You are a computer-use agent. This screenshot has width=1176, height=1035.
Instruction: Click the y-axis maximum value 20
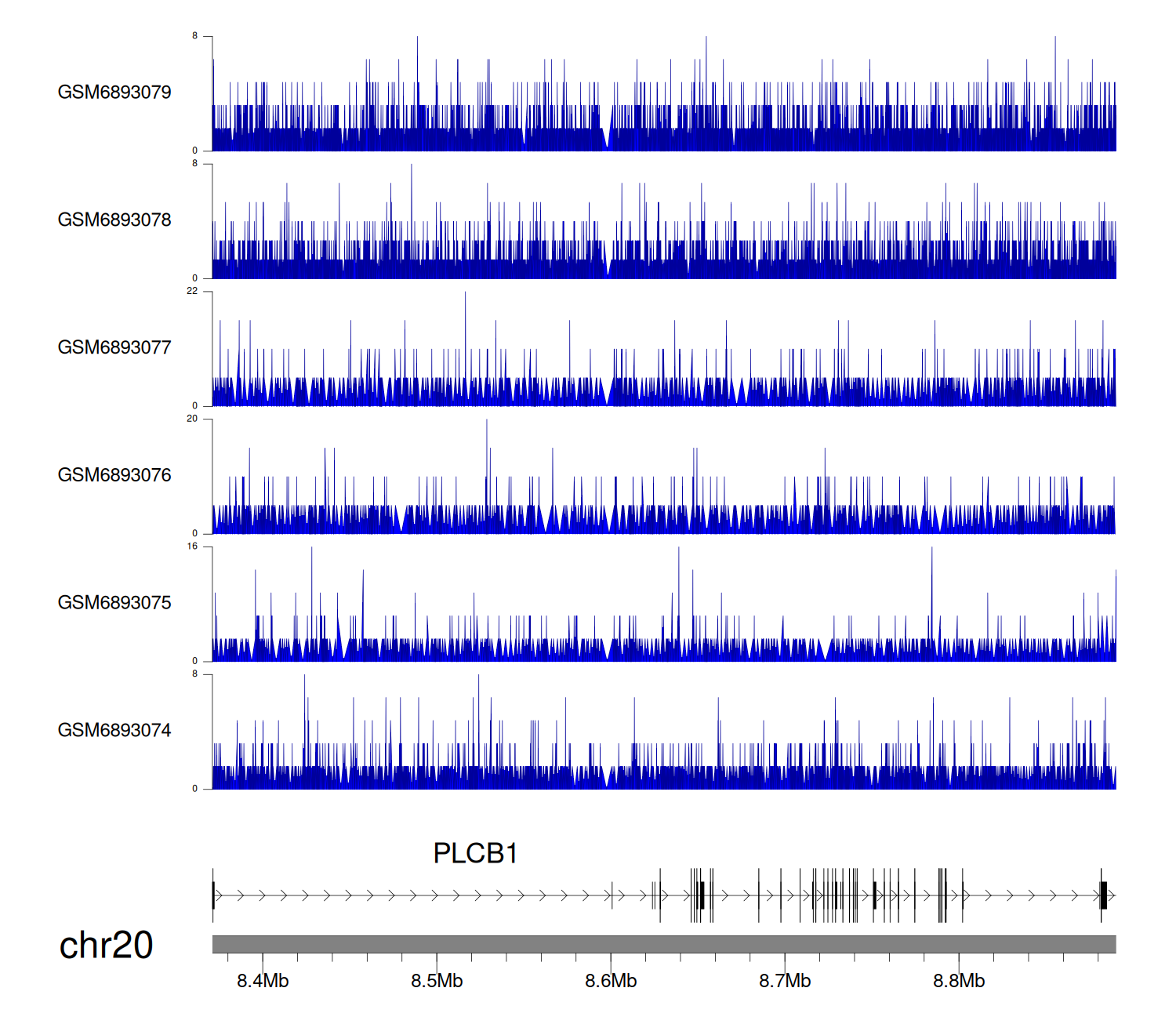point(192,419)
